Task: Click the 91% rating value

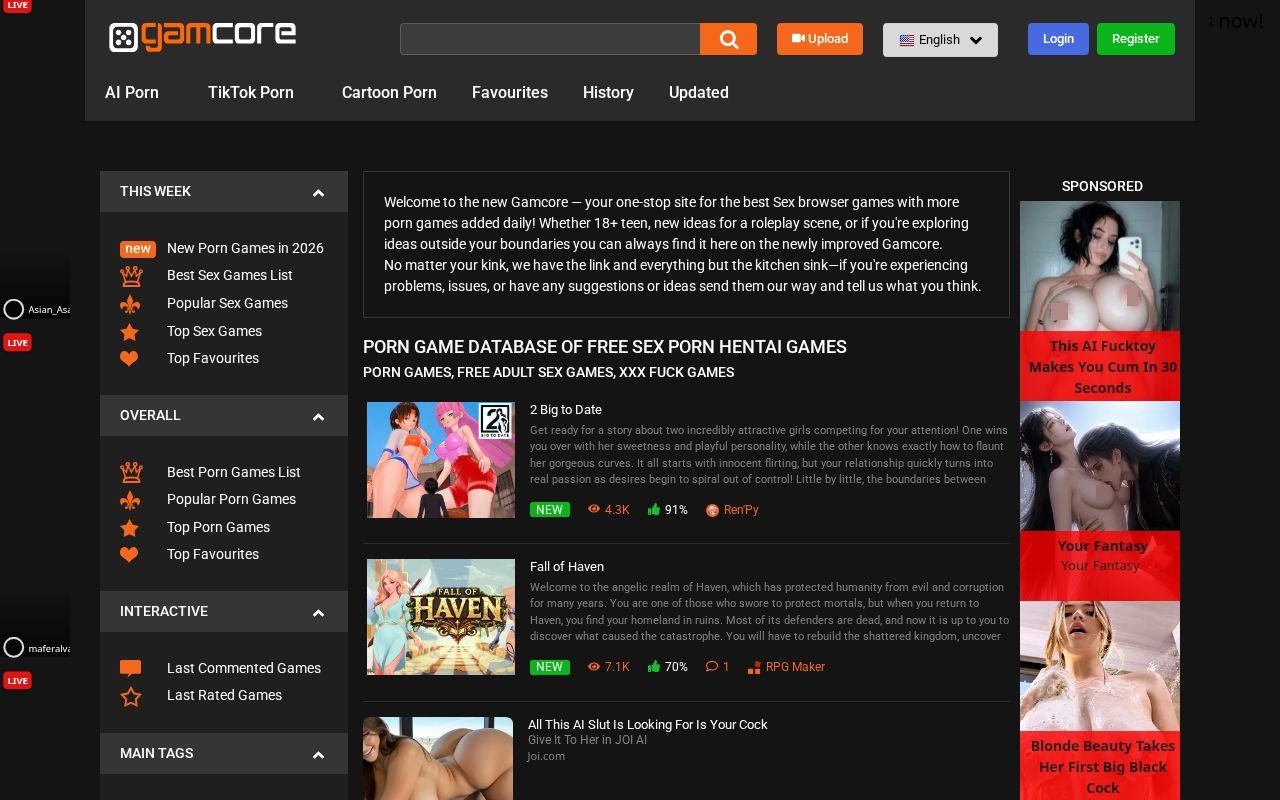Action: (676, 510)
